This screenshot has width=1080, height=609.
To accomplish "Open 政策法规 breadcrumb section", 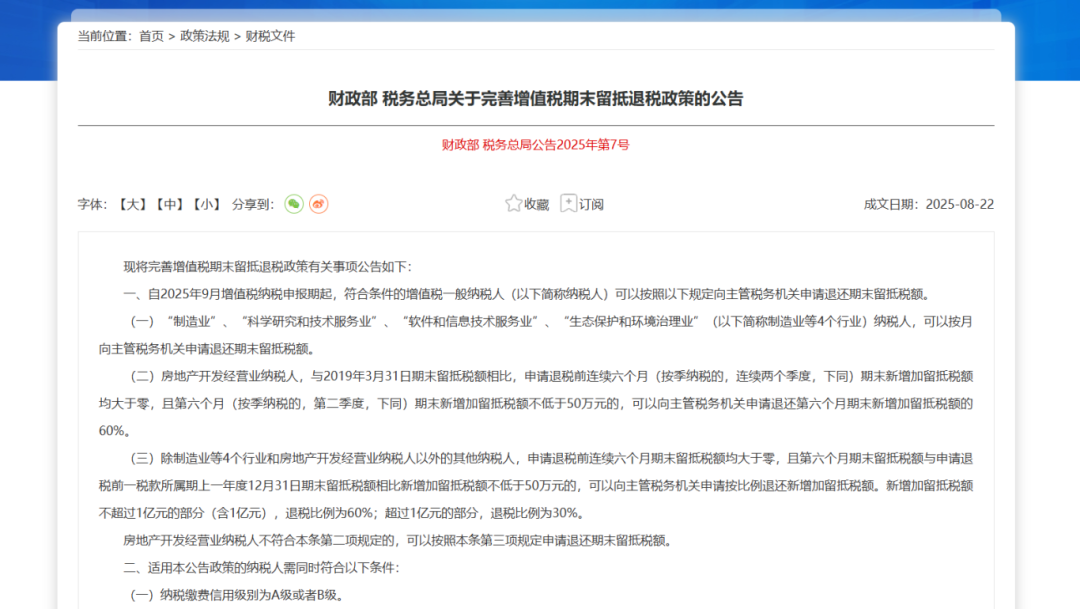I will pyautogui.click(x=205, y=36).
